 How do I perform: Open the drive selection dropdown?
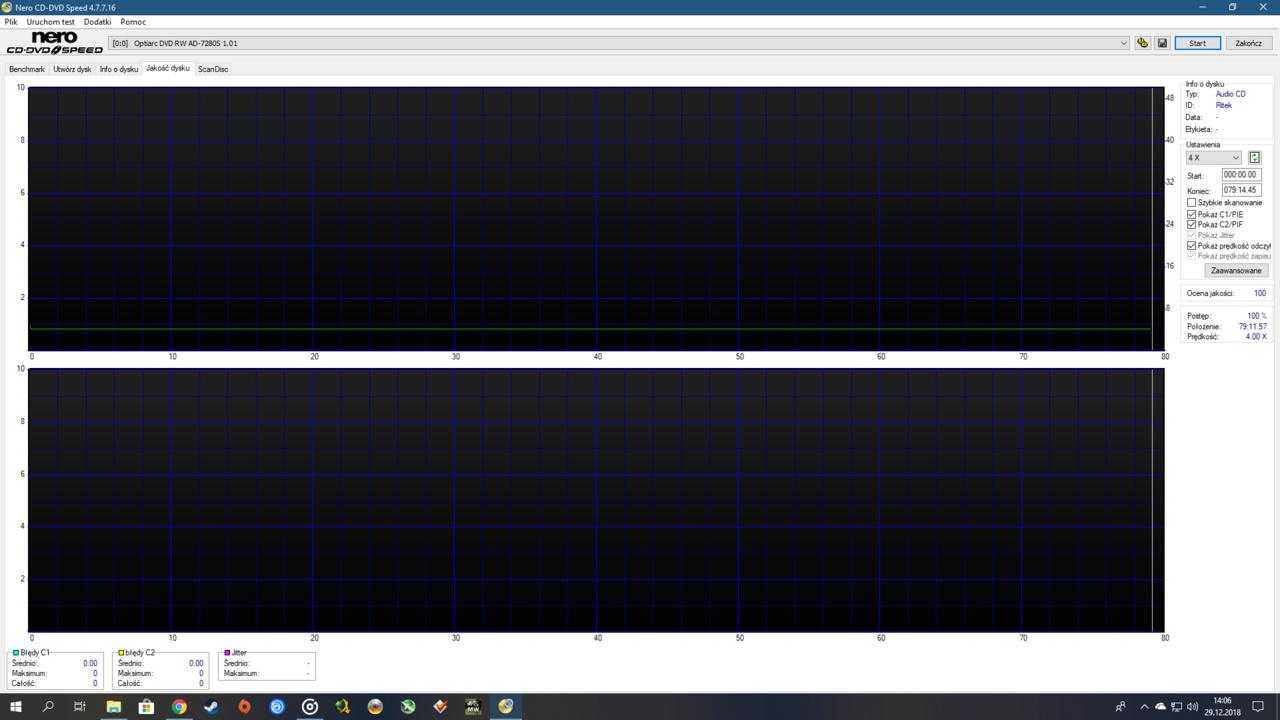[619, 43]
